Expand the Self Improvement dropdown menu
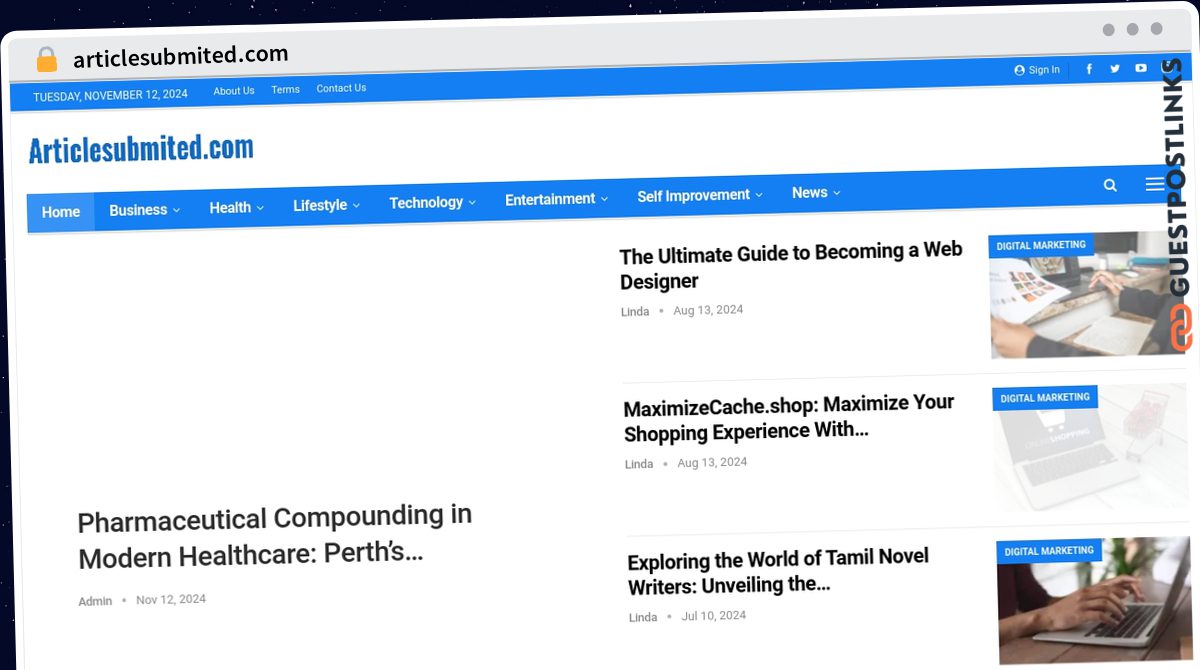The width and height of the screenshot is (1200, 670). (700, 195)
